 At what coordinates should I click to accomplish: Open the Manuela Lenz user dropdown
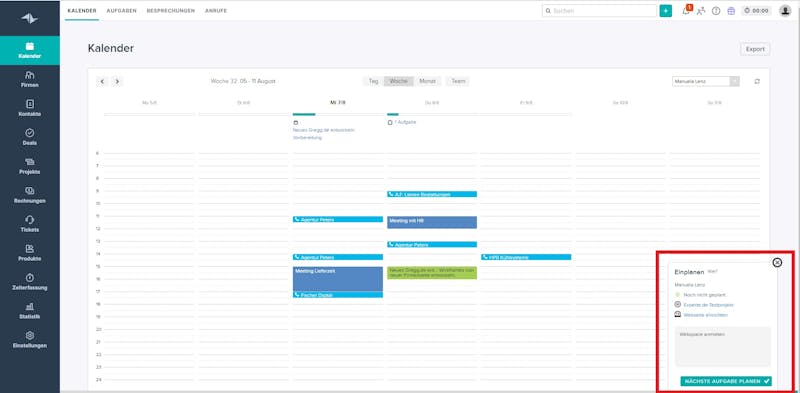tap(706, 81)
